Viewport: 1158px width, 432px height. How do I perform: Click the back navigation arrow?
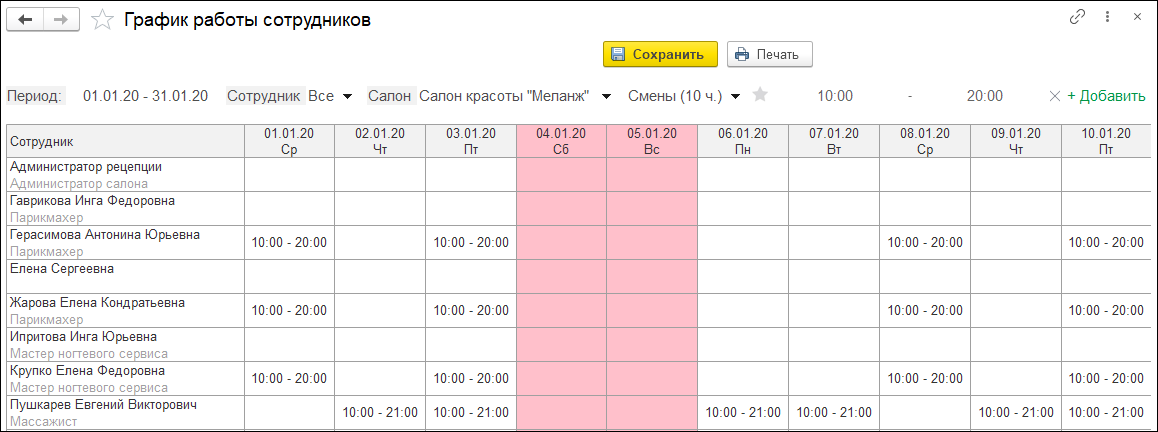[x=25, y=20]
